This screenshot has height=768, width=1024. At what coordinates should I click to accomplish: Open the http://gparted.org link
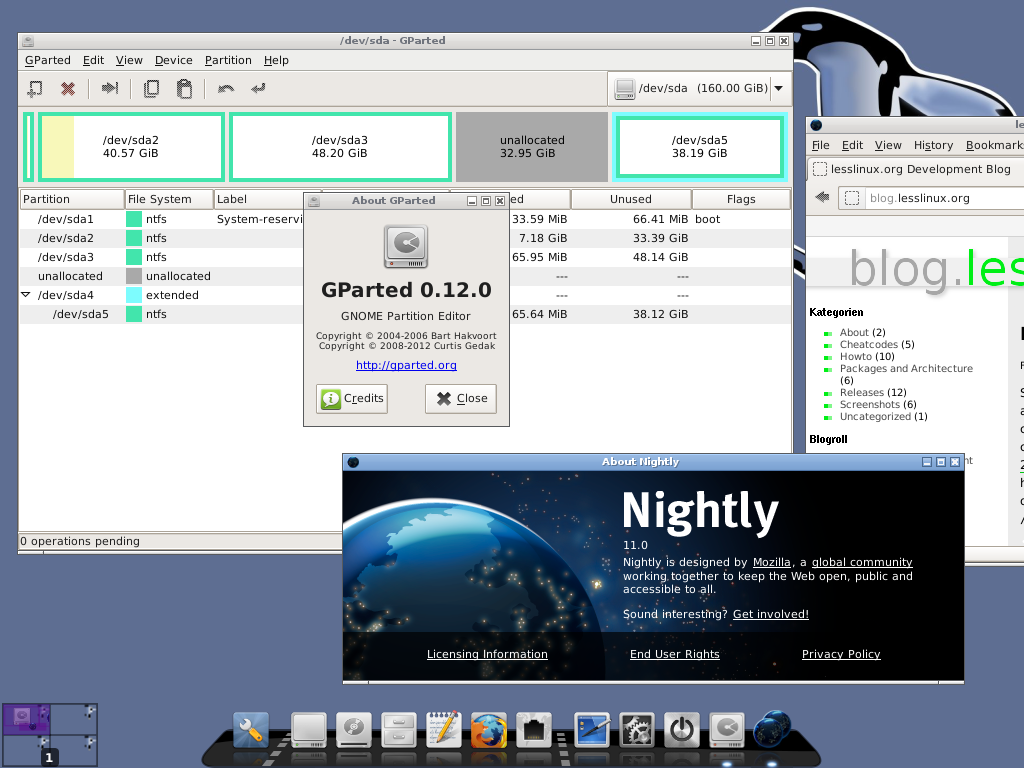coord(406,365)
